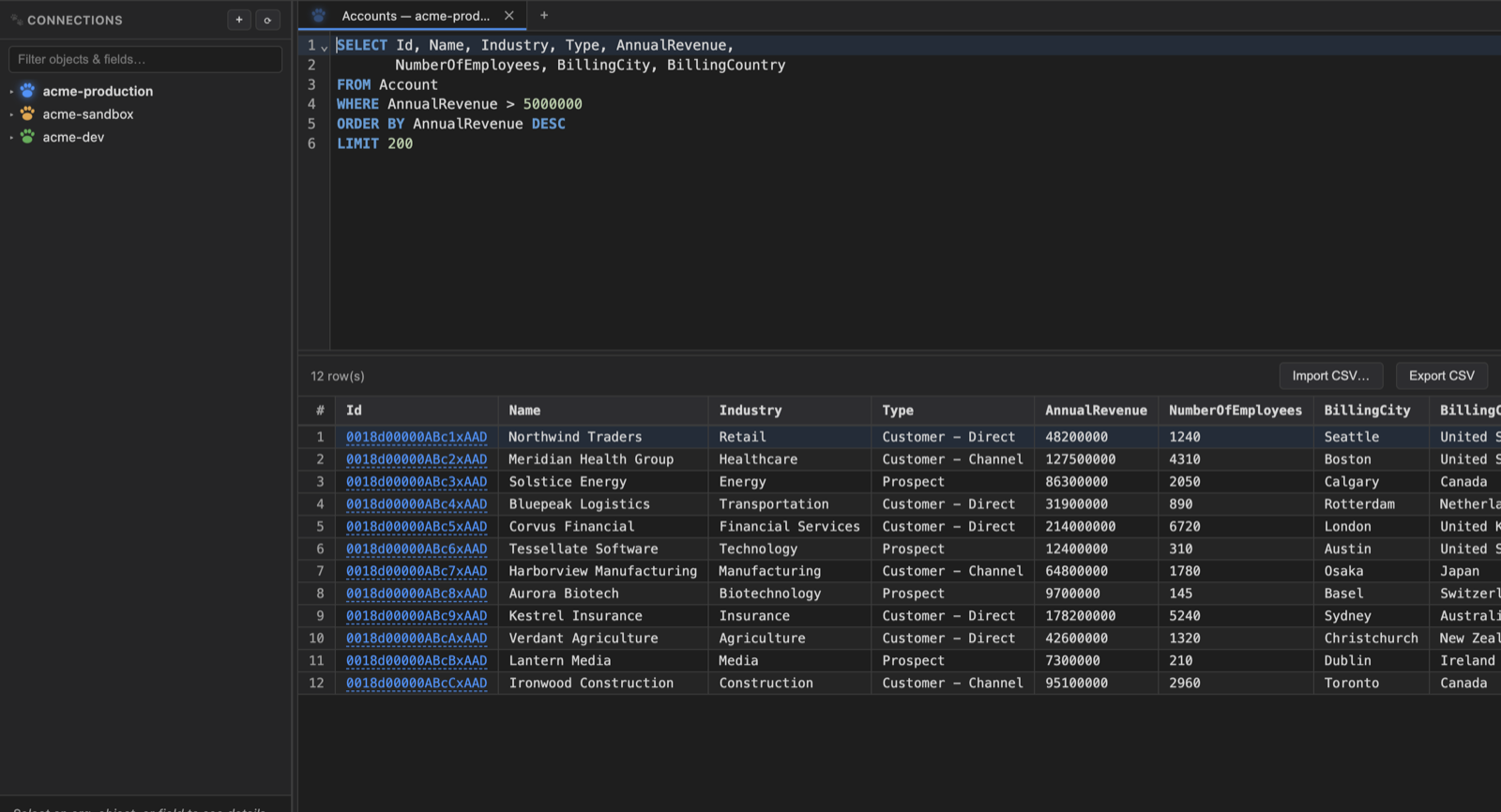Click the Christchurch billing city cell

(1372, 639)
